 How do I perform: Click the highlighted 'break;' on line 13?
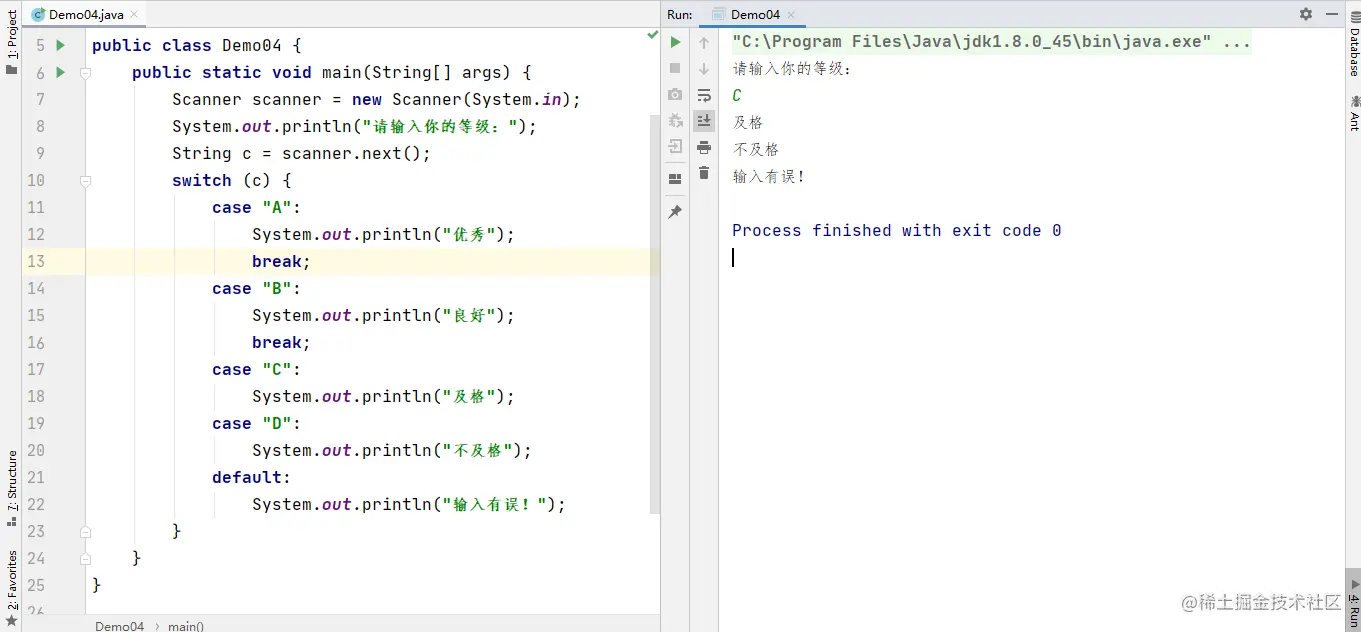click(281, 261)
